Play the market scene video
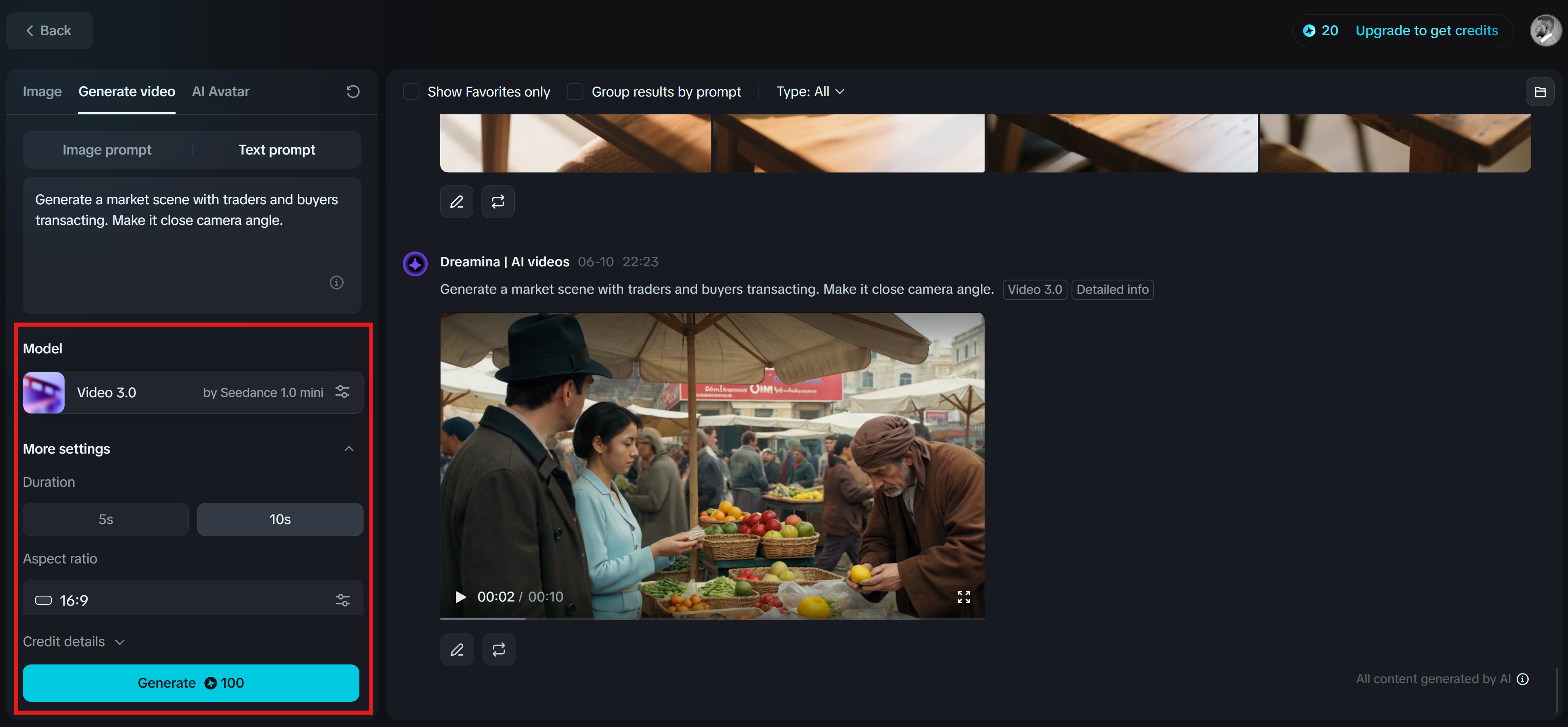Viewport: 1568px width, 727px height. [x=461, y=597]
